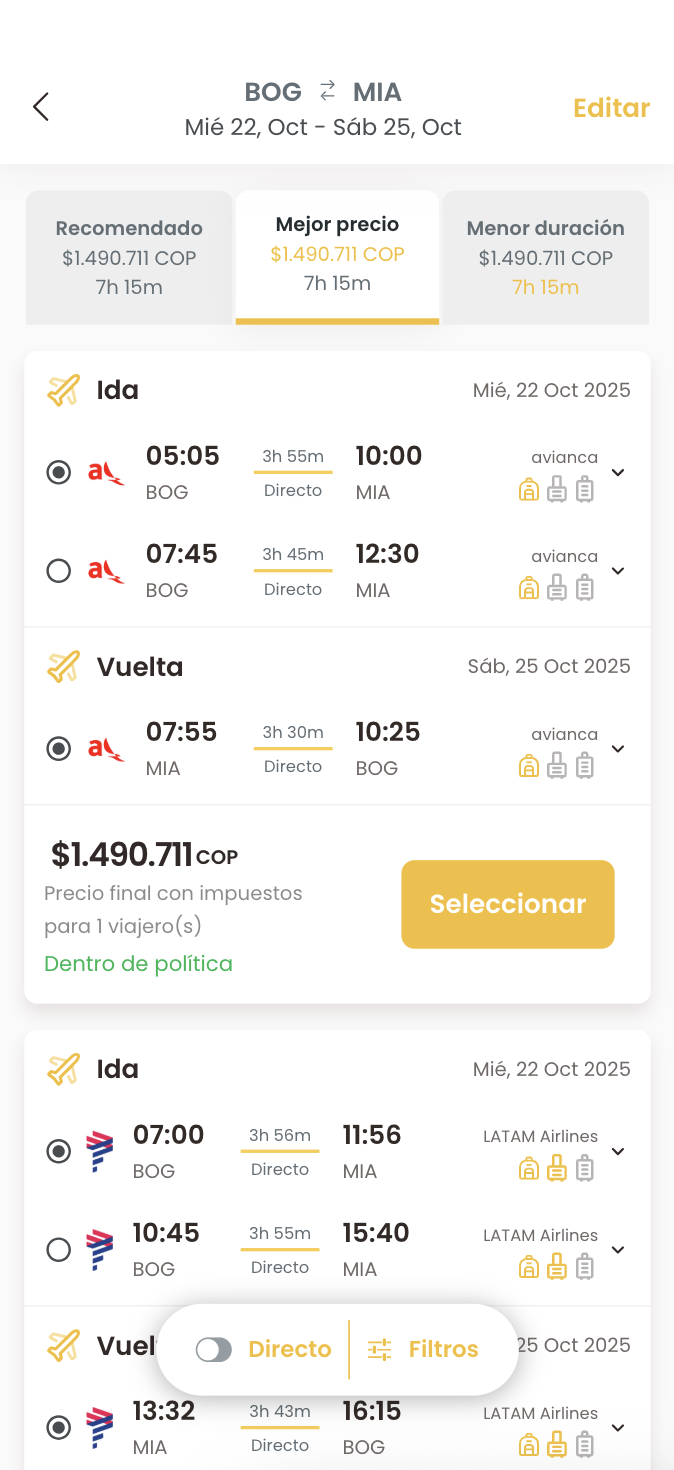674x1470 pixels.
Task: Click the plane icon next to Vuelta heading
Action: tap(63, 667)
